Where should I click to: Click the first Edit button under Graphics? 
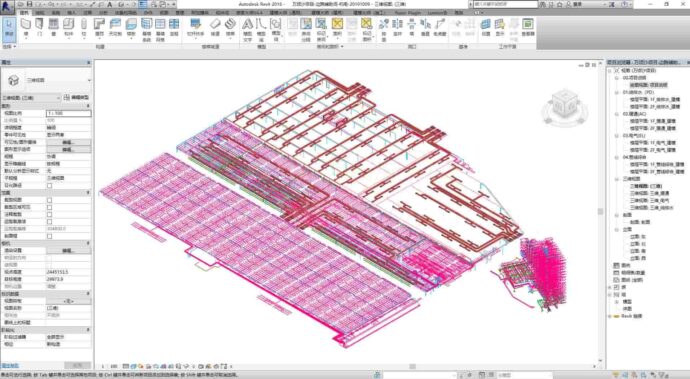[69, 142]
